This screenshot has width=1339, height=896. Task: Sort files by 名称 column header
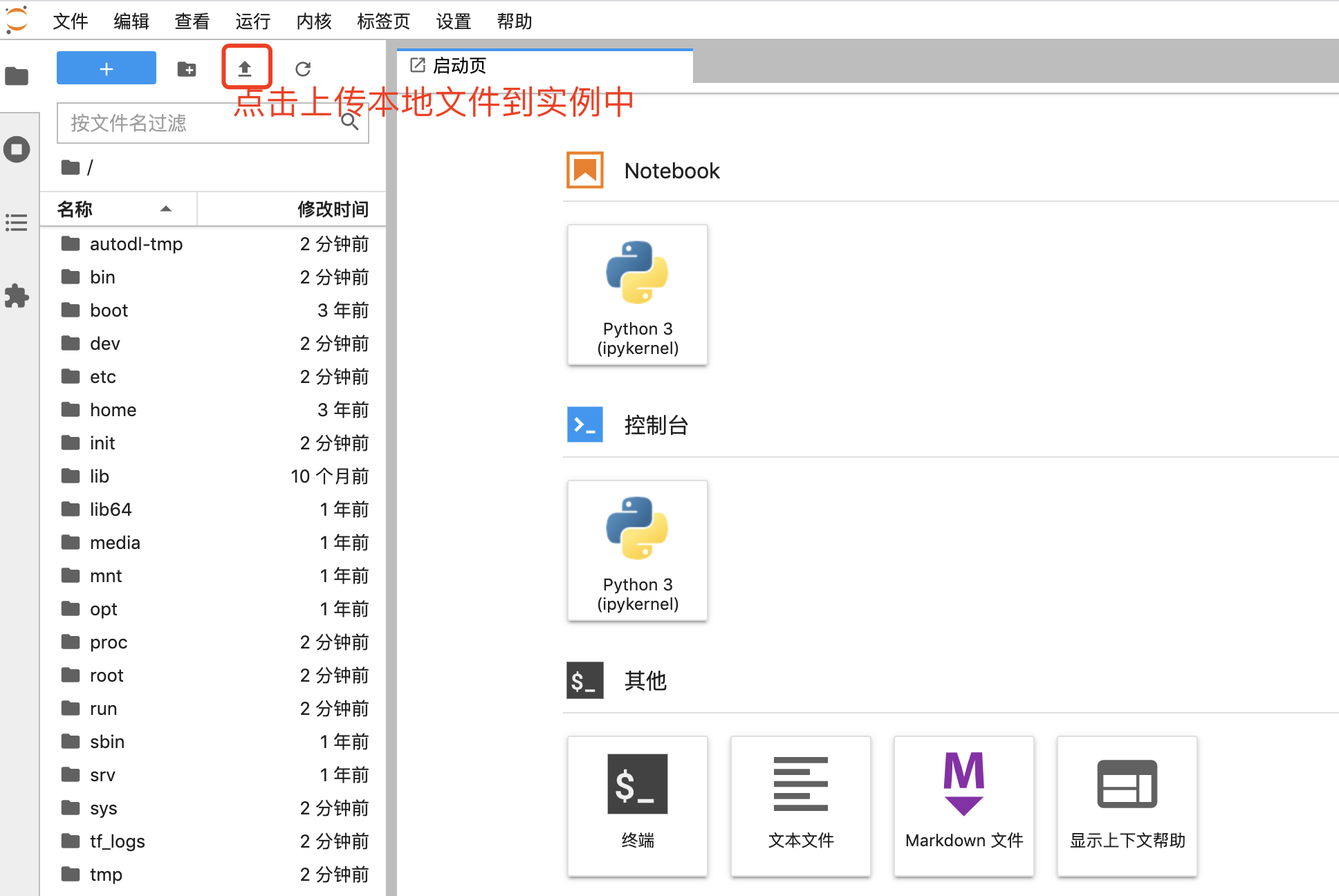click(118, 209)
